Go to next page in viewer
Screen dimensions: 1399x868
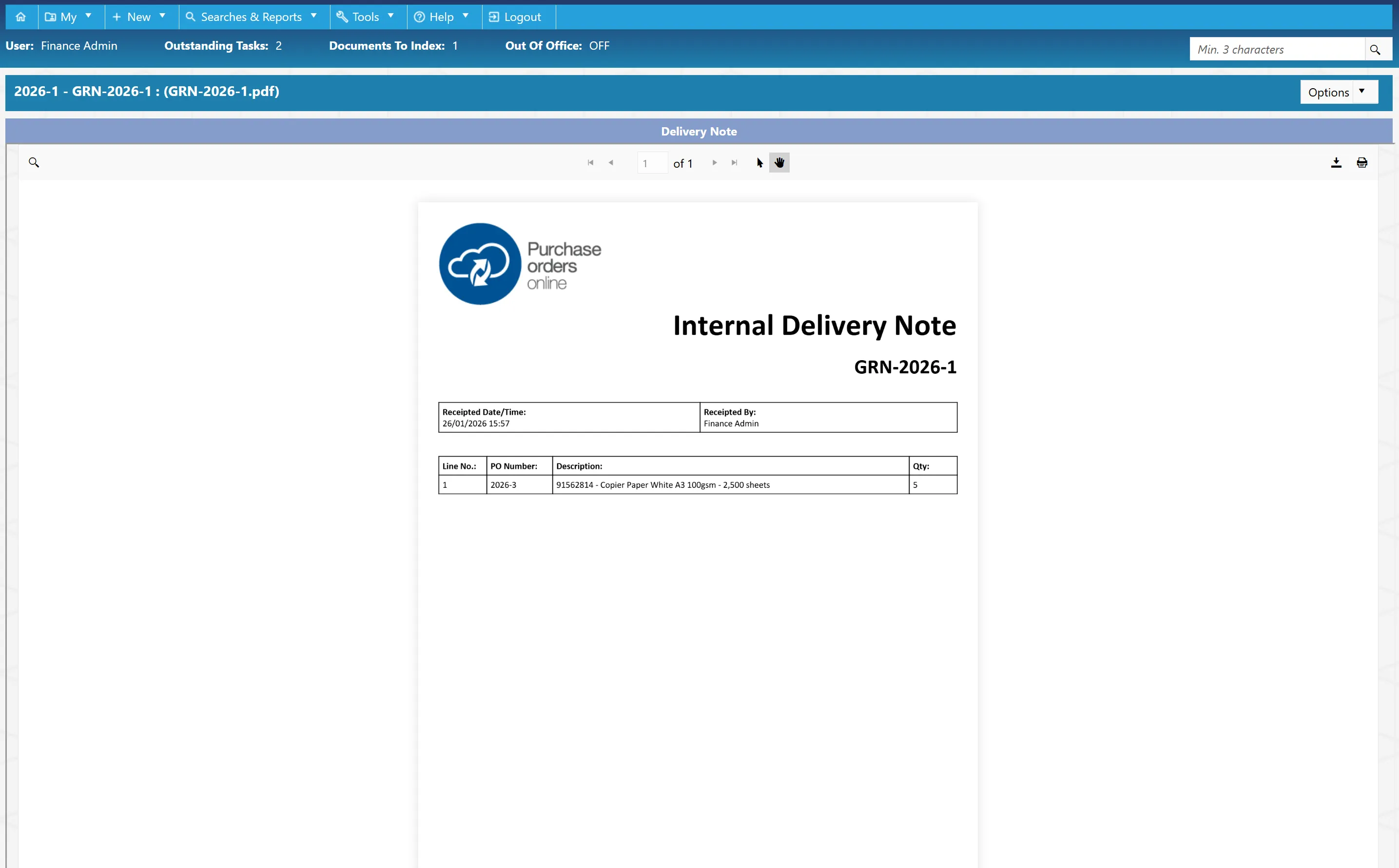(714, 162)
